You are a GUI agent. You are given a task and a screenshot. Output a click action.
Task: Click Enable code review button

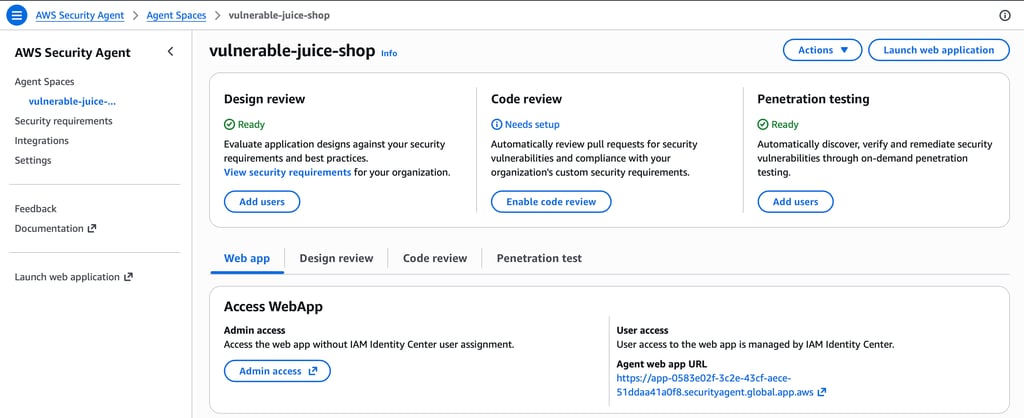(551, 202)
